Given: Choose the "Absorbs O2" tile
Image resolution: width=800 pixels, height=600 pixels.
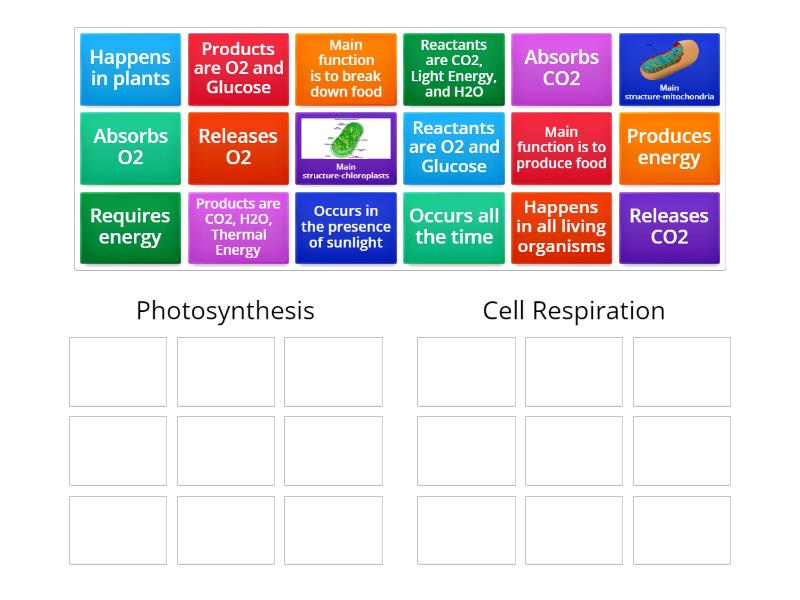Looking at the screenshot, I should tap(130, 148).
